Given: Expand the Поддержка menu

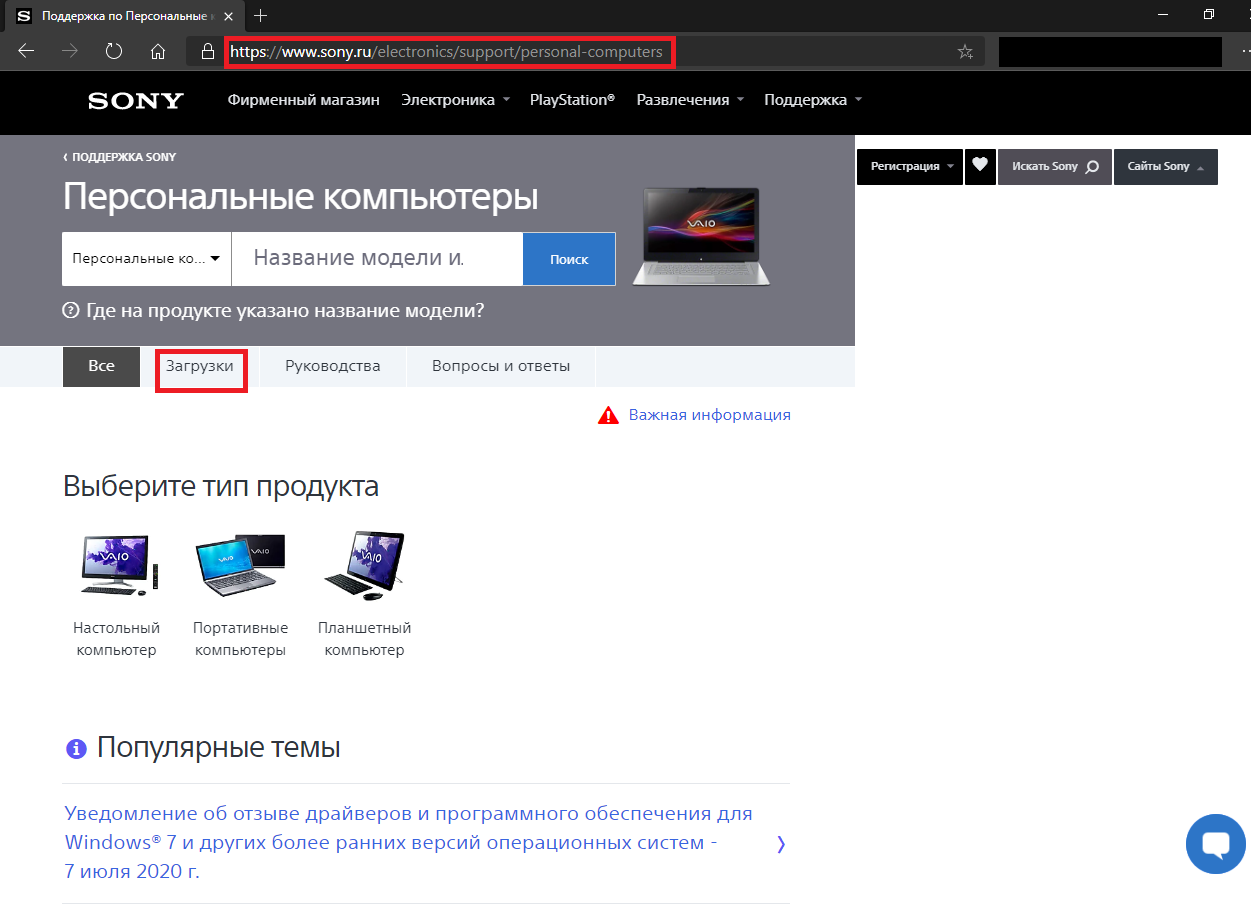Looking at the screenshot, I should pos(813,100).
